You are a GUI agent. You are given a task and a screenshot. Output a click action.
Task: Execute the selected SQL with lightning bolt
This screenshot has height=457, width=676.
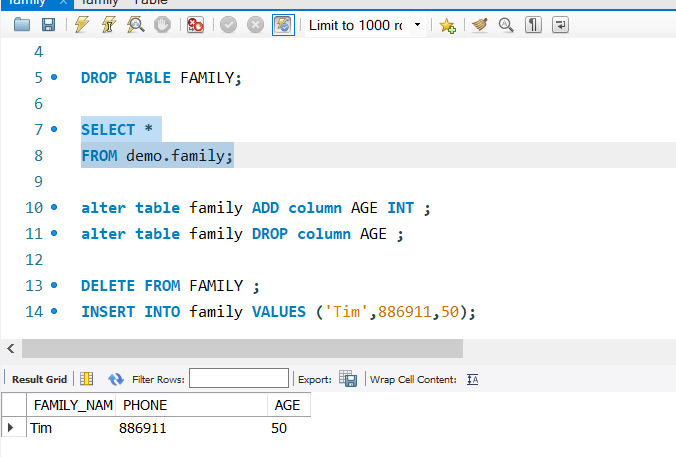coord(82,25)
